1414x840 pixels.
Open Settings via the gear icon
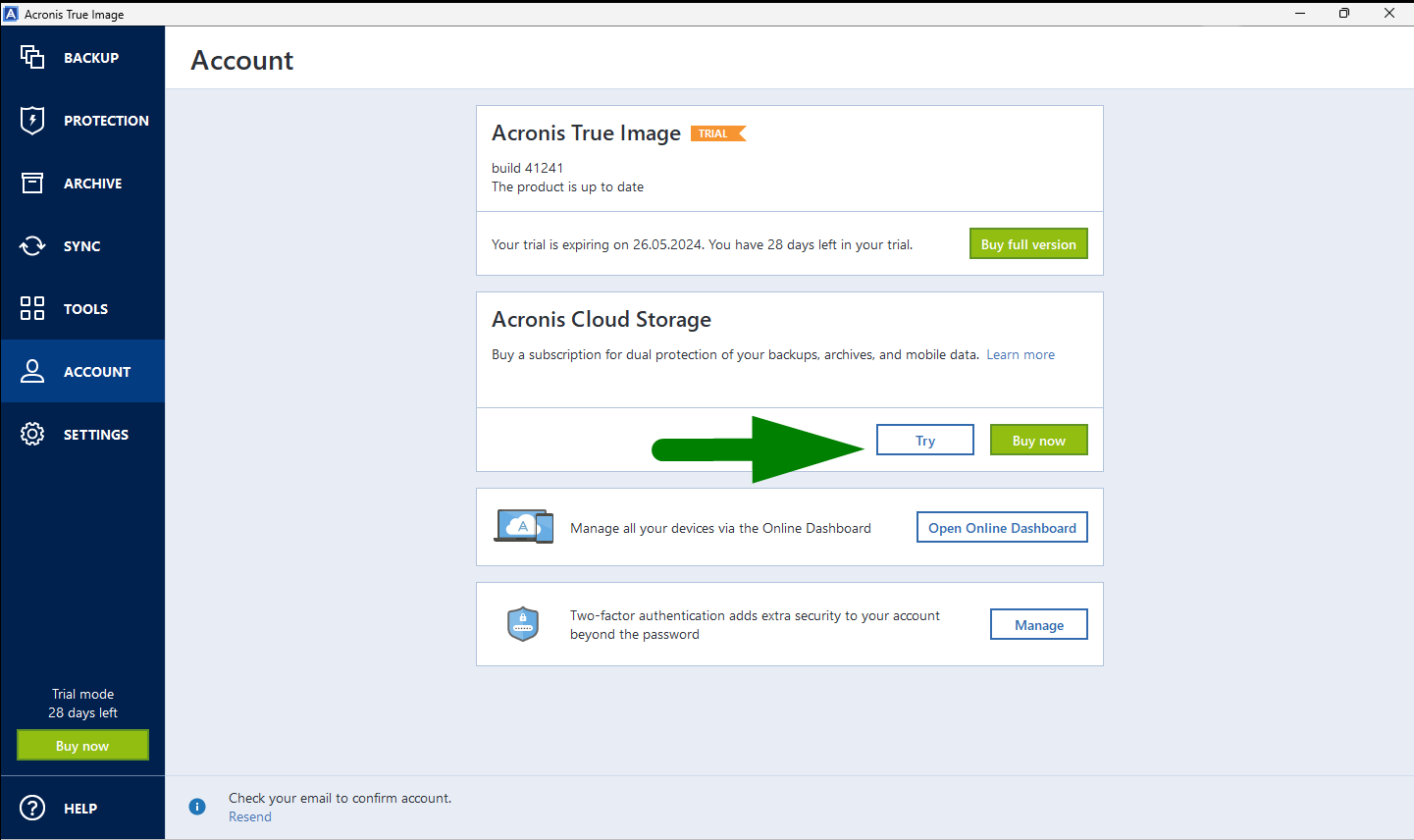coord(32,434)
